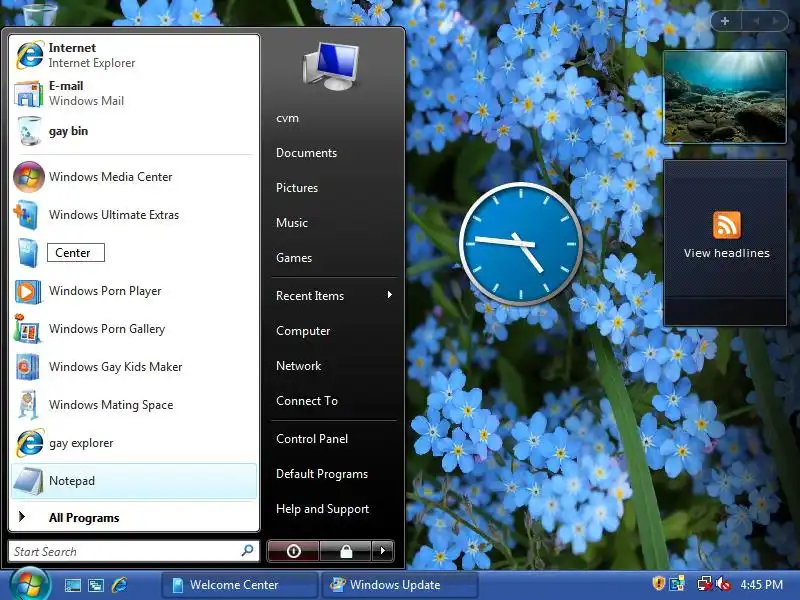This screenshot has height=600, width=800.
Task: Open Pictures from the Start menu
Action: point(297,188)
